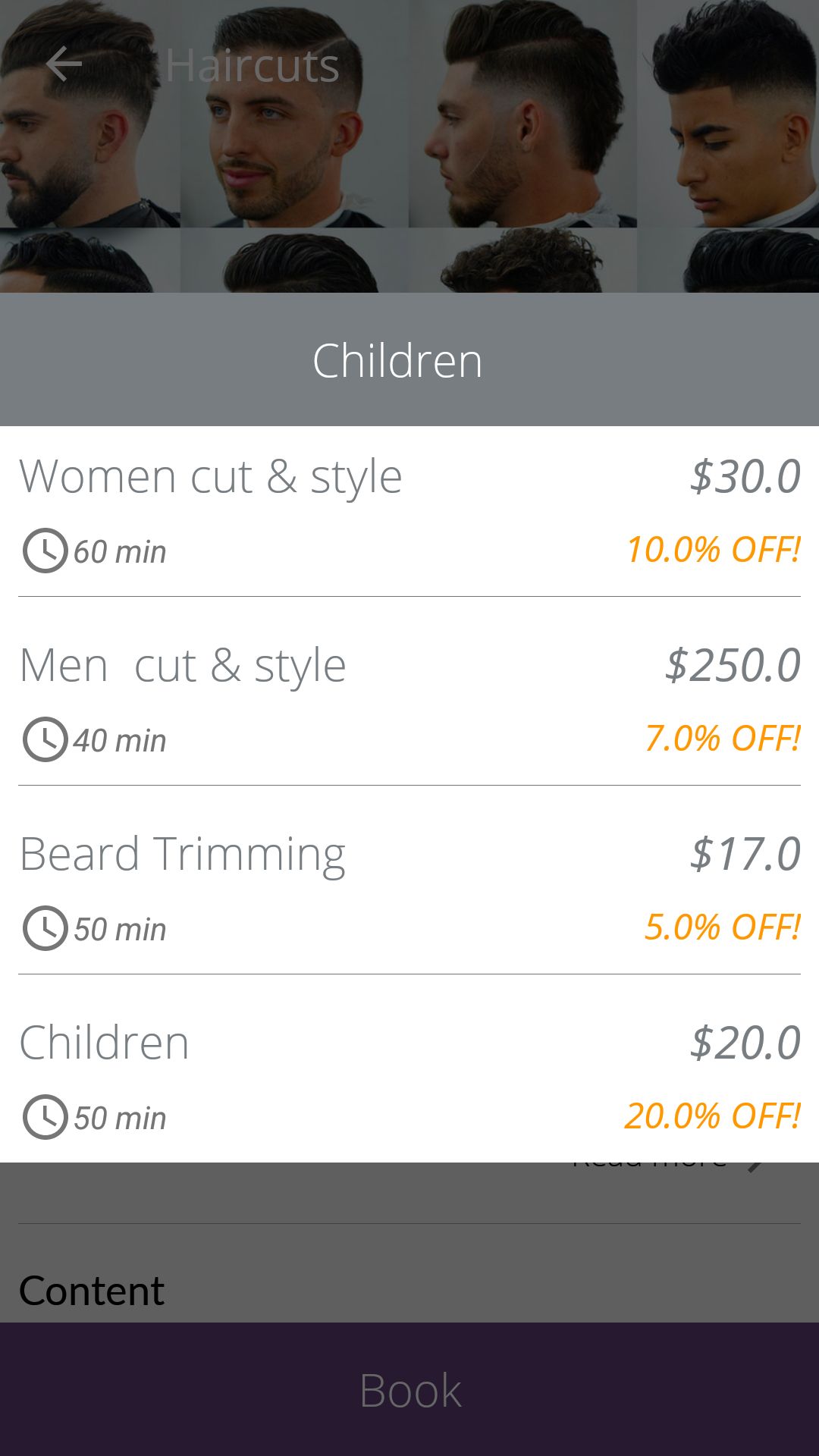Open the Children dropdown header
Viewport: 819px width, 1456px height.
pos(397,360)
